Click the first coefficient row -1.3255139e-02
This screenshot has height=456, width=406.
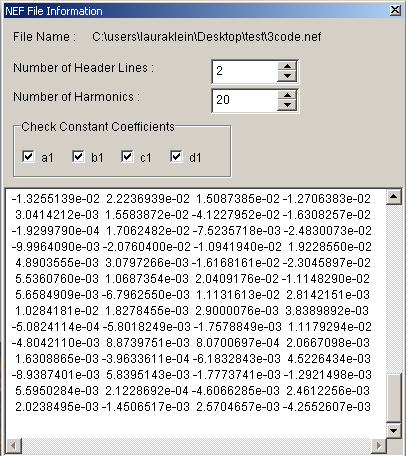click(x=191, y=199)
